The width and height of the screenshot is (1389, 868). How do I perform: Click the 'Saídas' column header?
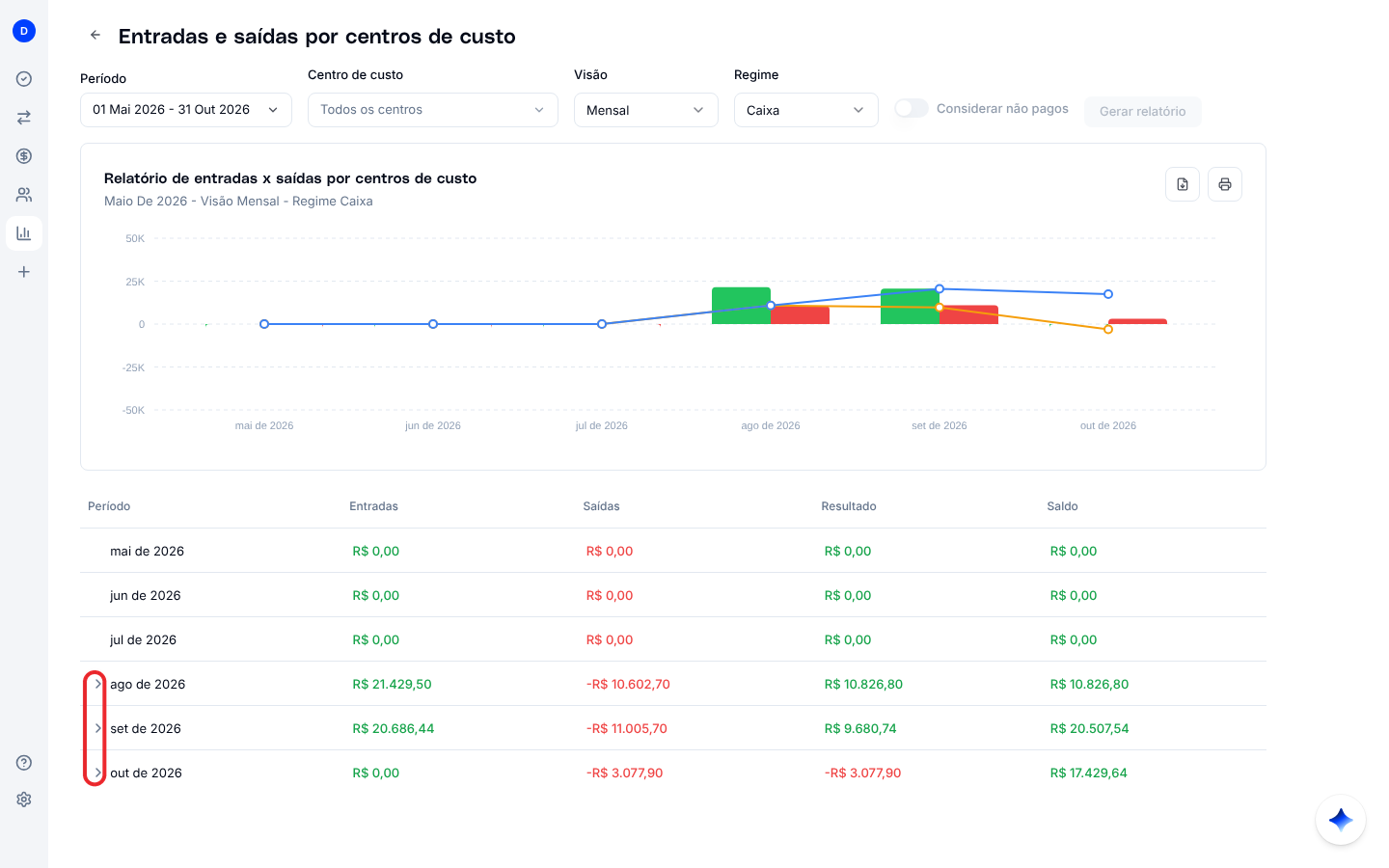602,506
